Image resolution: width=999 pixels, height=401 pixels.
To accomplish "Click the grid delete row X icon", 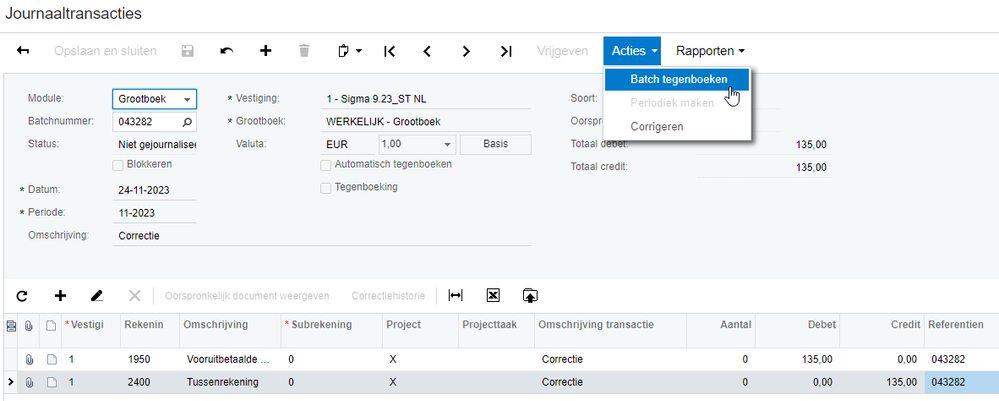I will coord(134,296).
